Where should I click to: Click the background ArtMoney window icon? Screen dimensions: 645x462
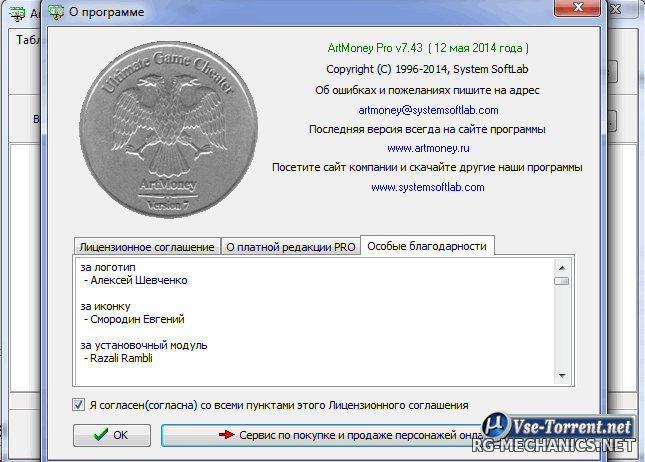[x=15, y=13]
